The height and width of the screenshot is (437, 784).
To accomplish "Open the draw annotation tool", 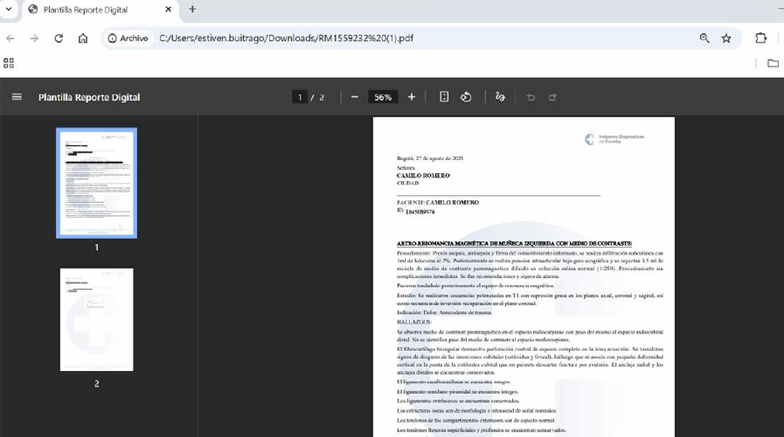I will [500, 97].
